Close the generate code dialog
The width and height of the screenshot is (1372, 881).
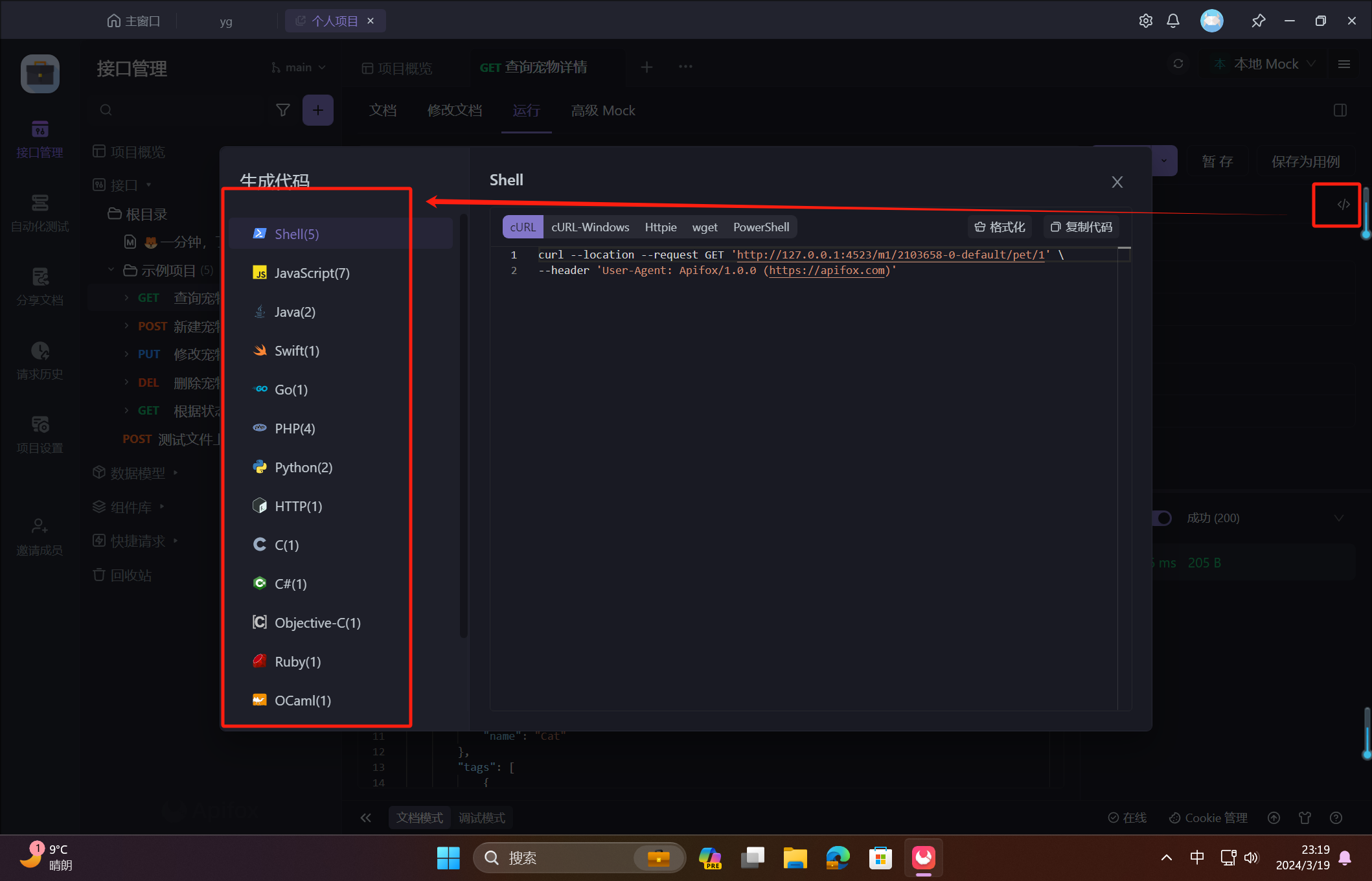[x=1117, y=182]
